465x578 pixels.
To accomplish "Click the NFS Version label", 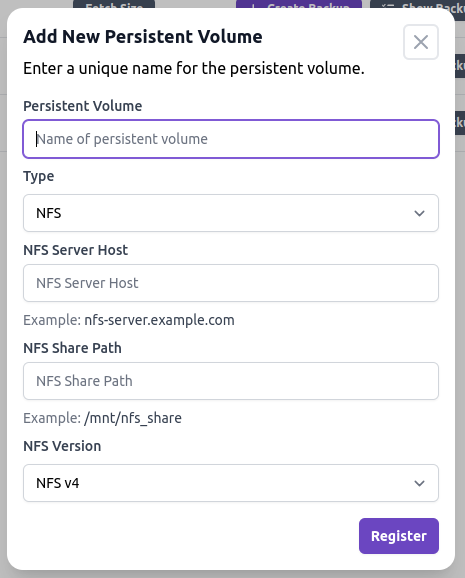I will pyautogui.click(x=62, y=446).
